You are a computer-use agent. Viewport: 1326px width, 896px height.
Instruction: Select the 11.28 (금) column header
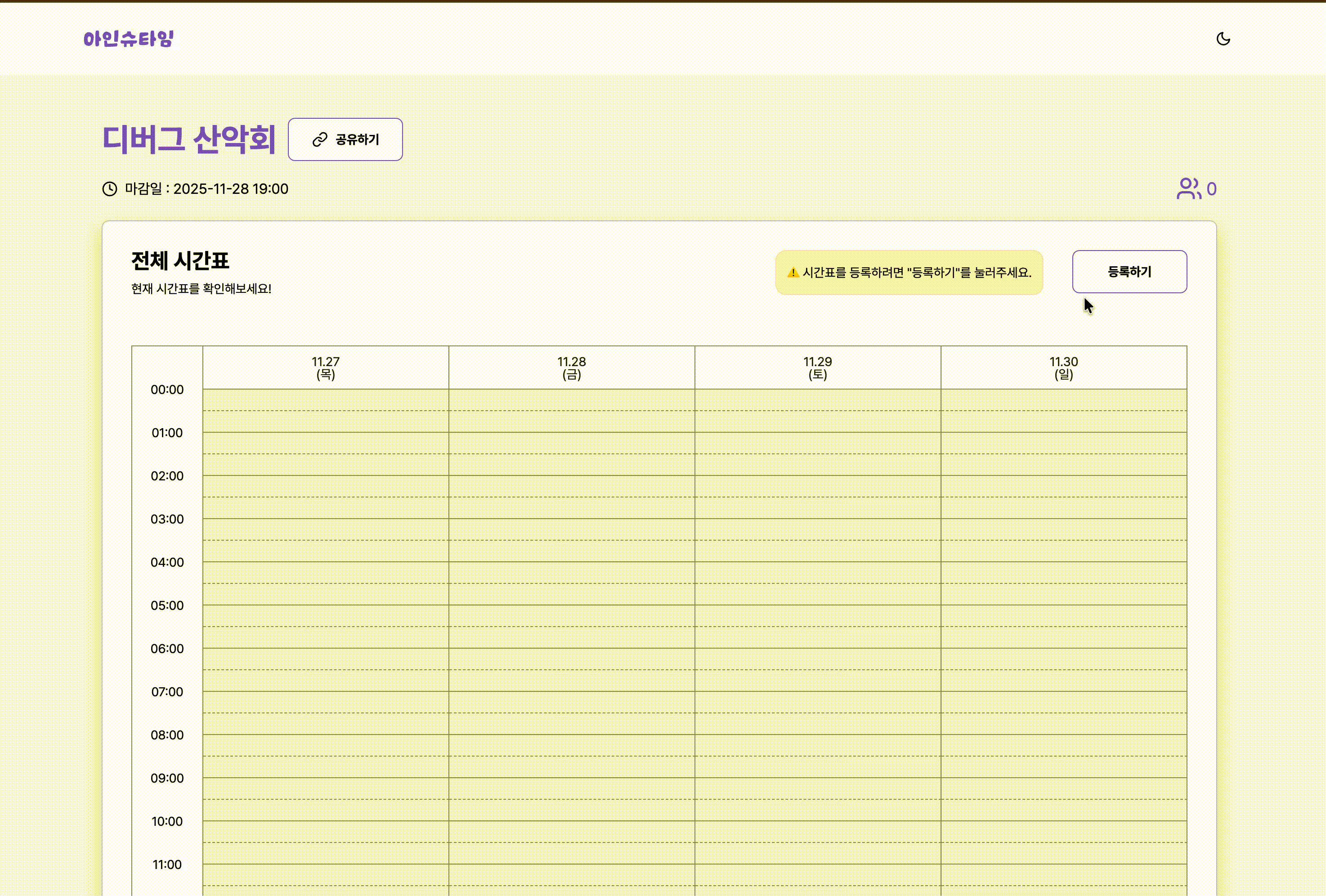571,367
